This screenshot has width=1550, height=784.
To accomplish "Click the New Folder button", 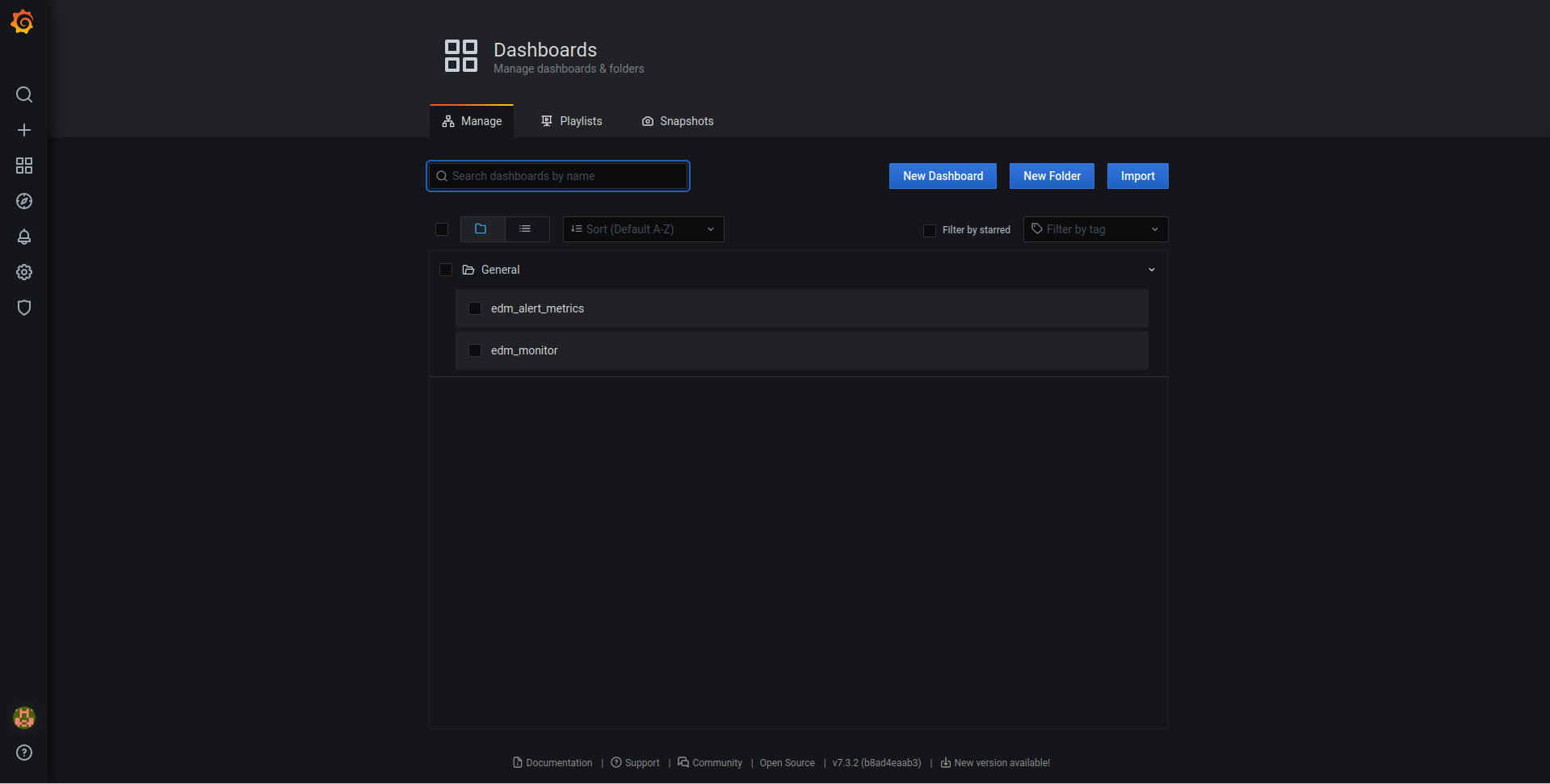I will pos(1052,176).
